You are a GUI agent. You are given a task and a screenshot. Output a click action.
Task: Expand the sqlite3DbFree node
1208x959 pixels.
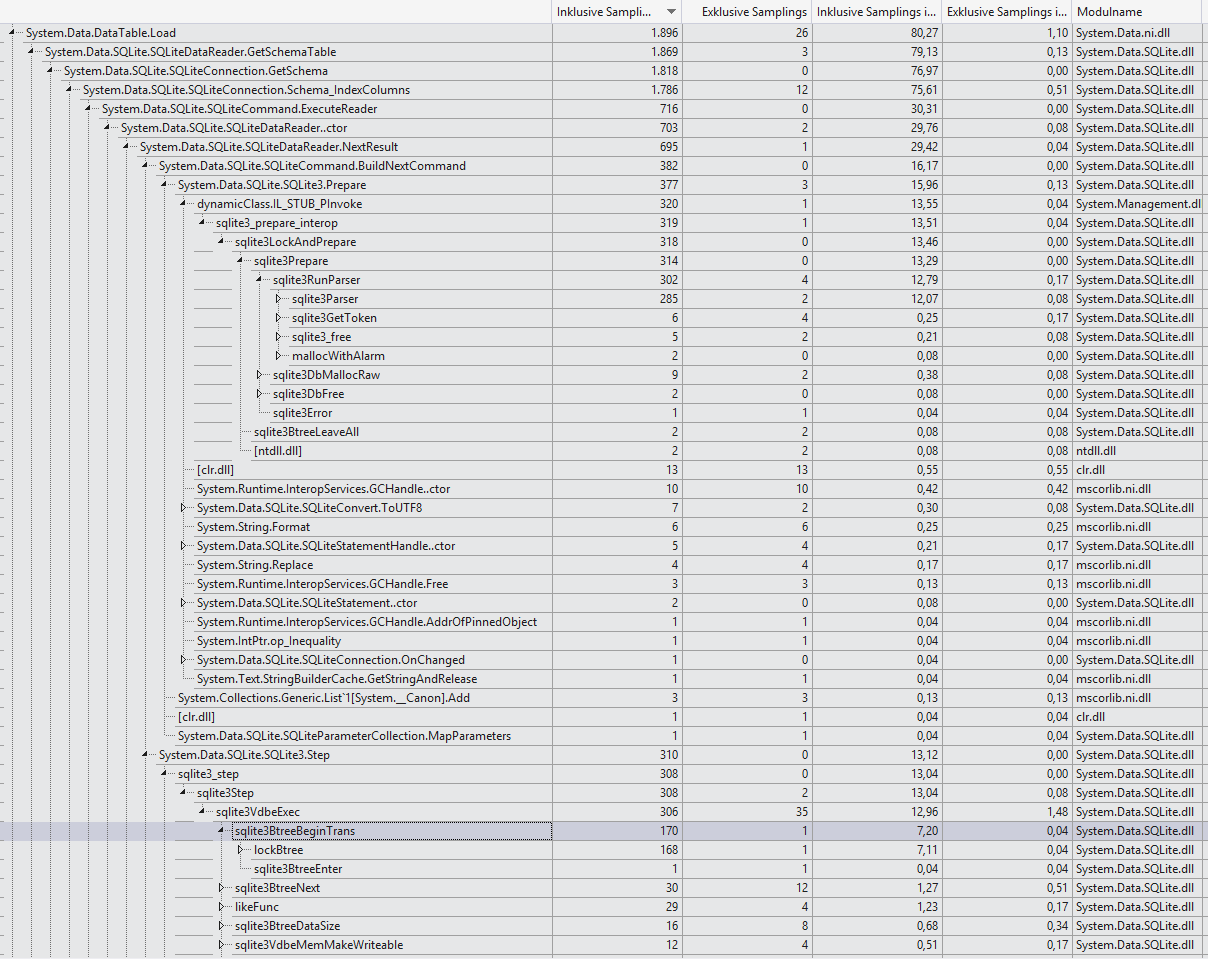click(x=260, y=394)
